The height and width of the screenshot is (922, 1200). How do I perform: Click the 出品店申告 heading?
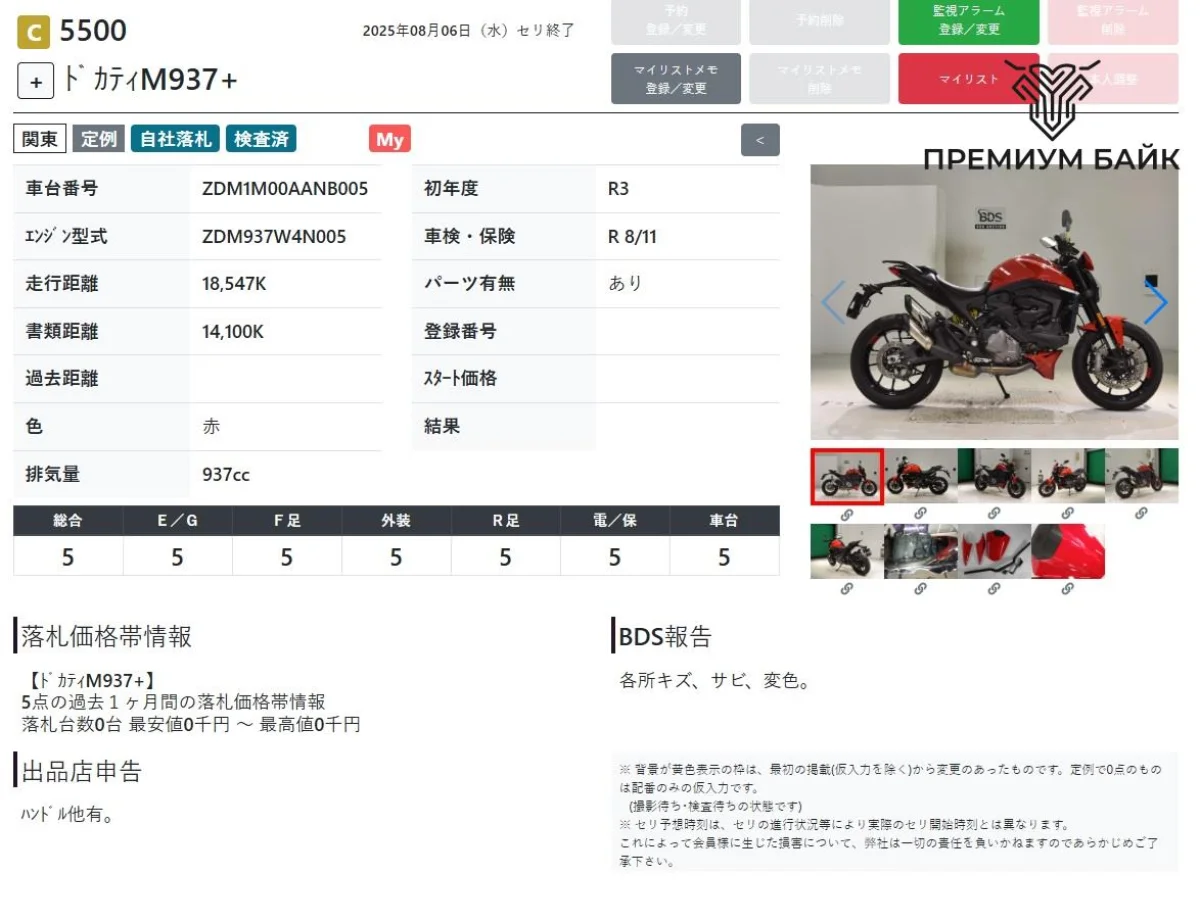pyautogui.click(x=81, y=771)
